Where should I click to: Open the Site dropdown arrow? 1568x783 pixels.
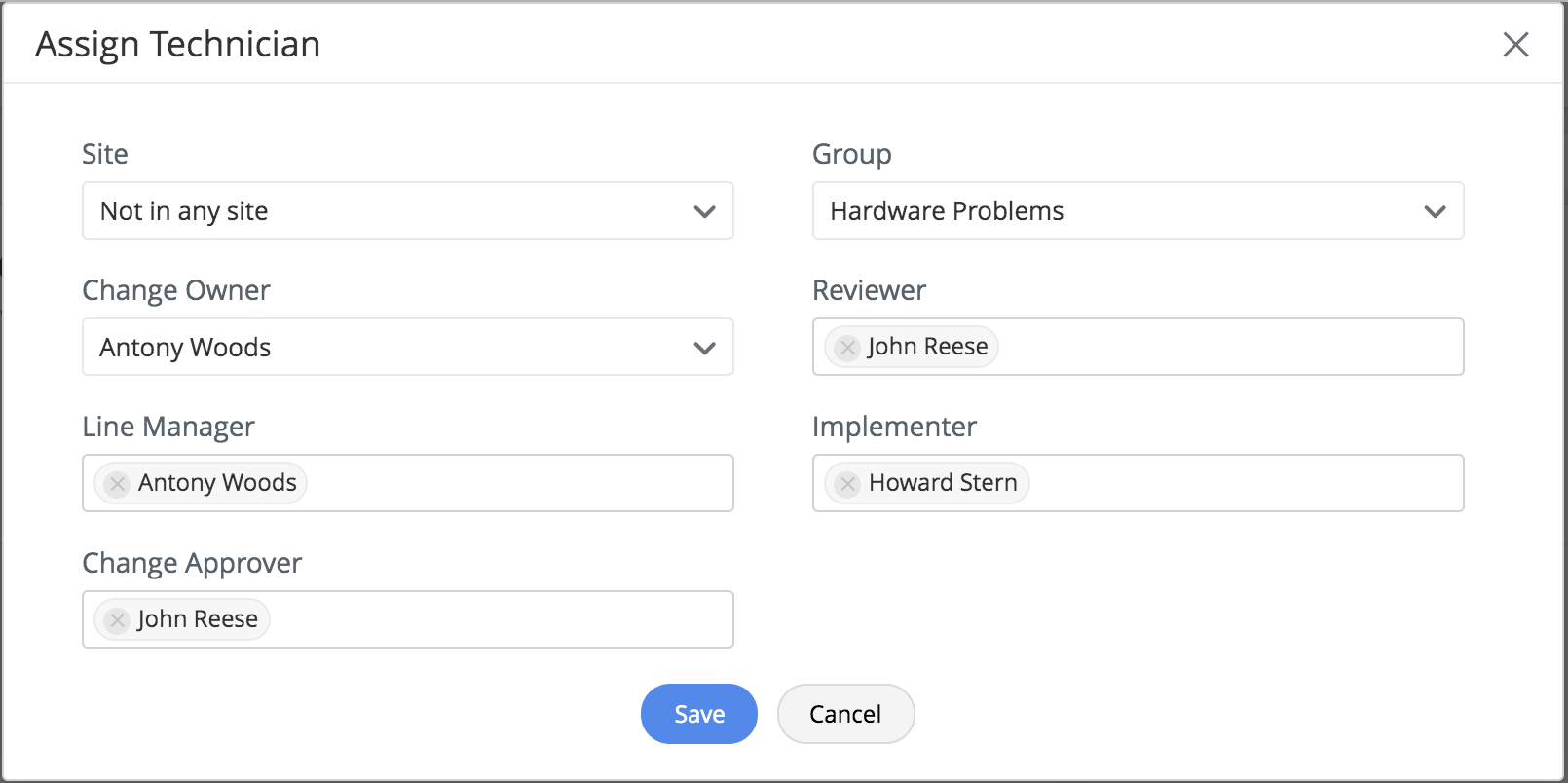pyautogui.click(x=704, y=211)
